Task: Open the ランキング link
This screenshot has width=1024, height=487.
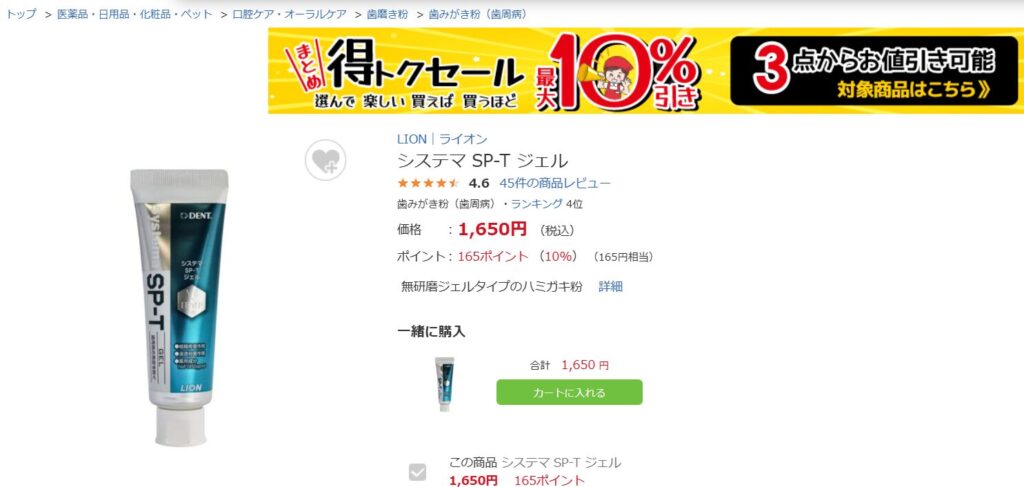Action: coord(537,204)
